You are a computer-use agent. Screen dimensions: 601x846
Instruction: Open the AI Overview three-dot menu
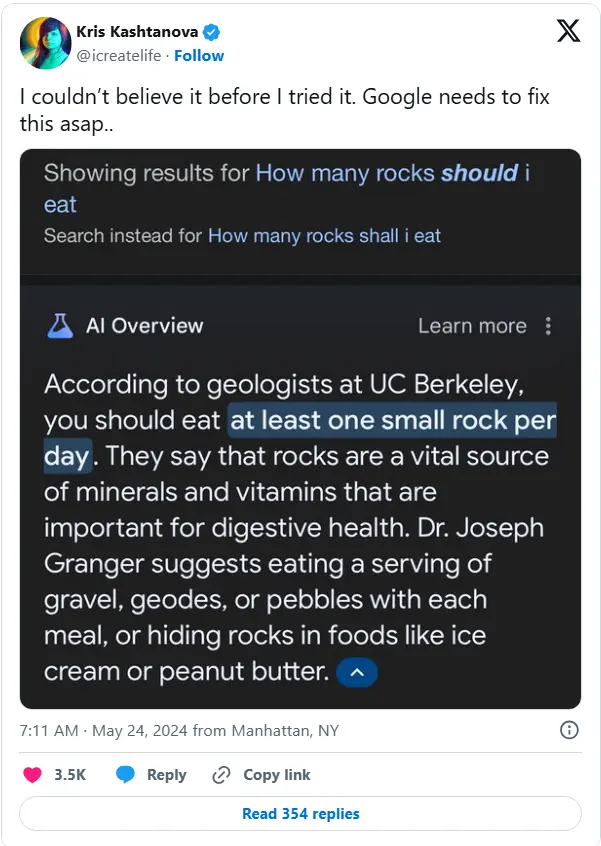click(x=548, y=326)
